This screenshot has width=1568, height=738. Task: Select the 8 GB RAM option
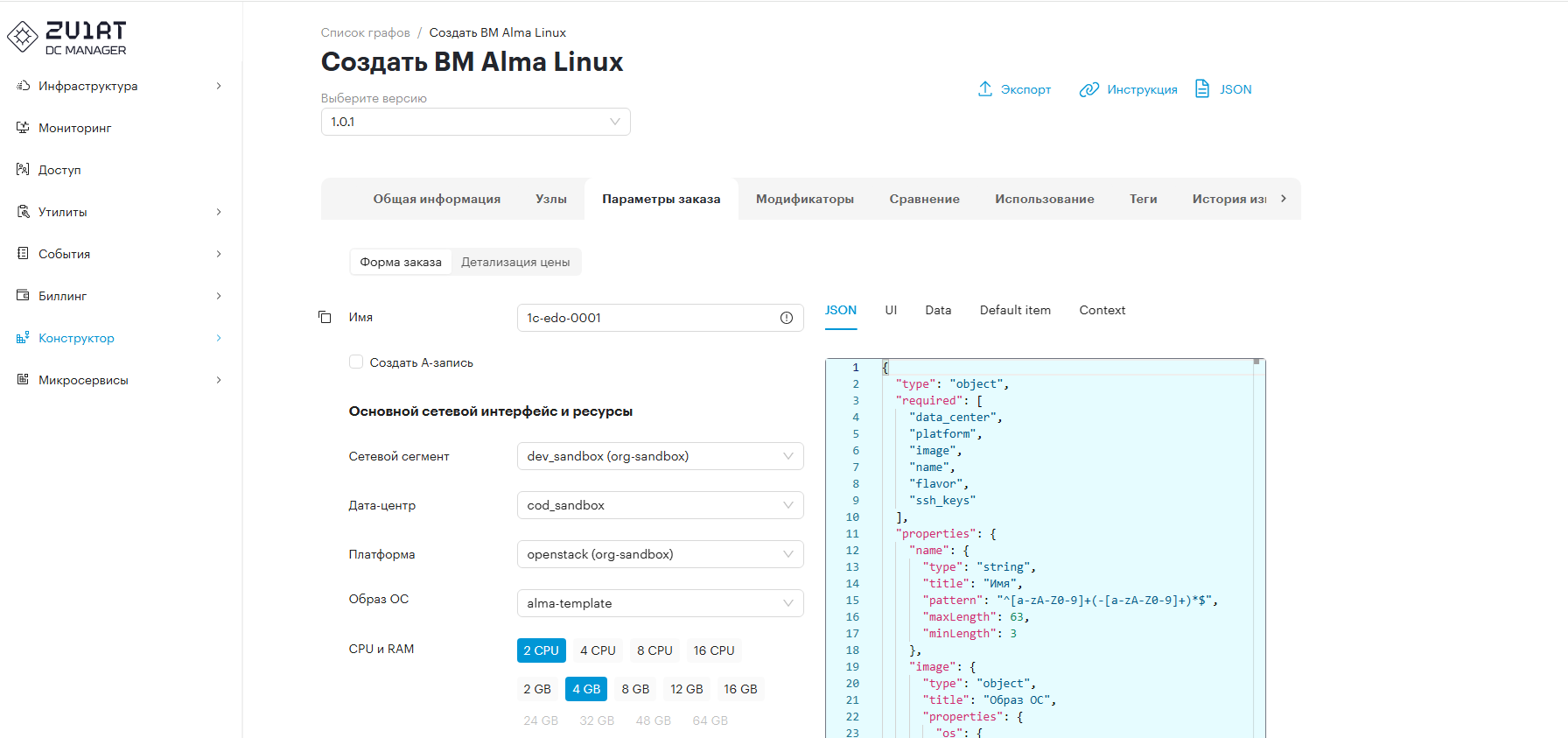point(635,689)
